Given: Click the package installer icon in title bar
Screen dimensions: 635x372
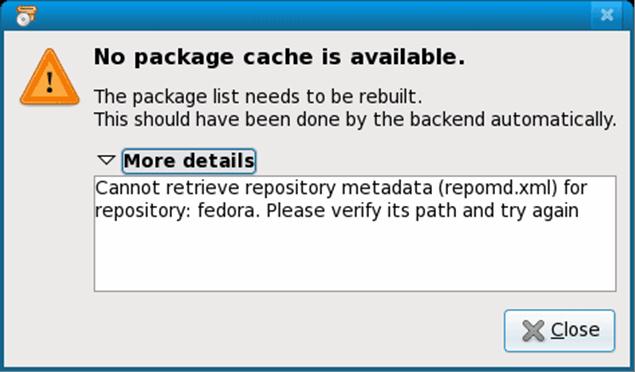Looking at the screenshot, I should click(x=26, y=16).
